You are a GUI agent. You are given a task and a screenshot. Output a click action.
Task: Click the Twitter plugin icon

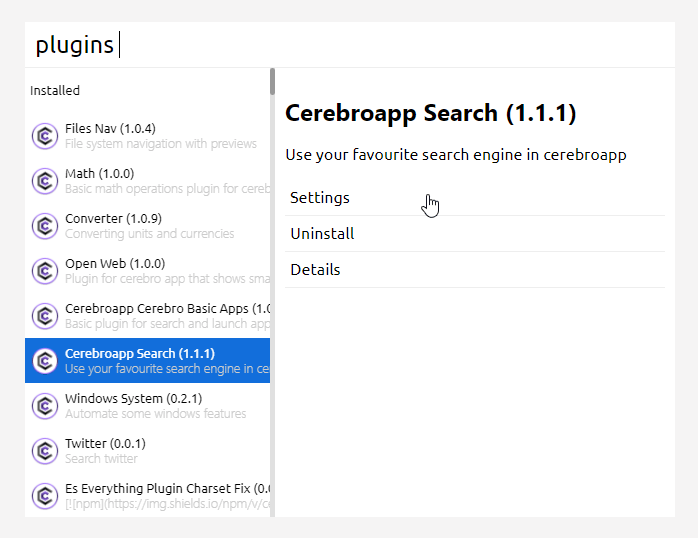tap(45, 451)
